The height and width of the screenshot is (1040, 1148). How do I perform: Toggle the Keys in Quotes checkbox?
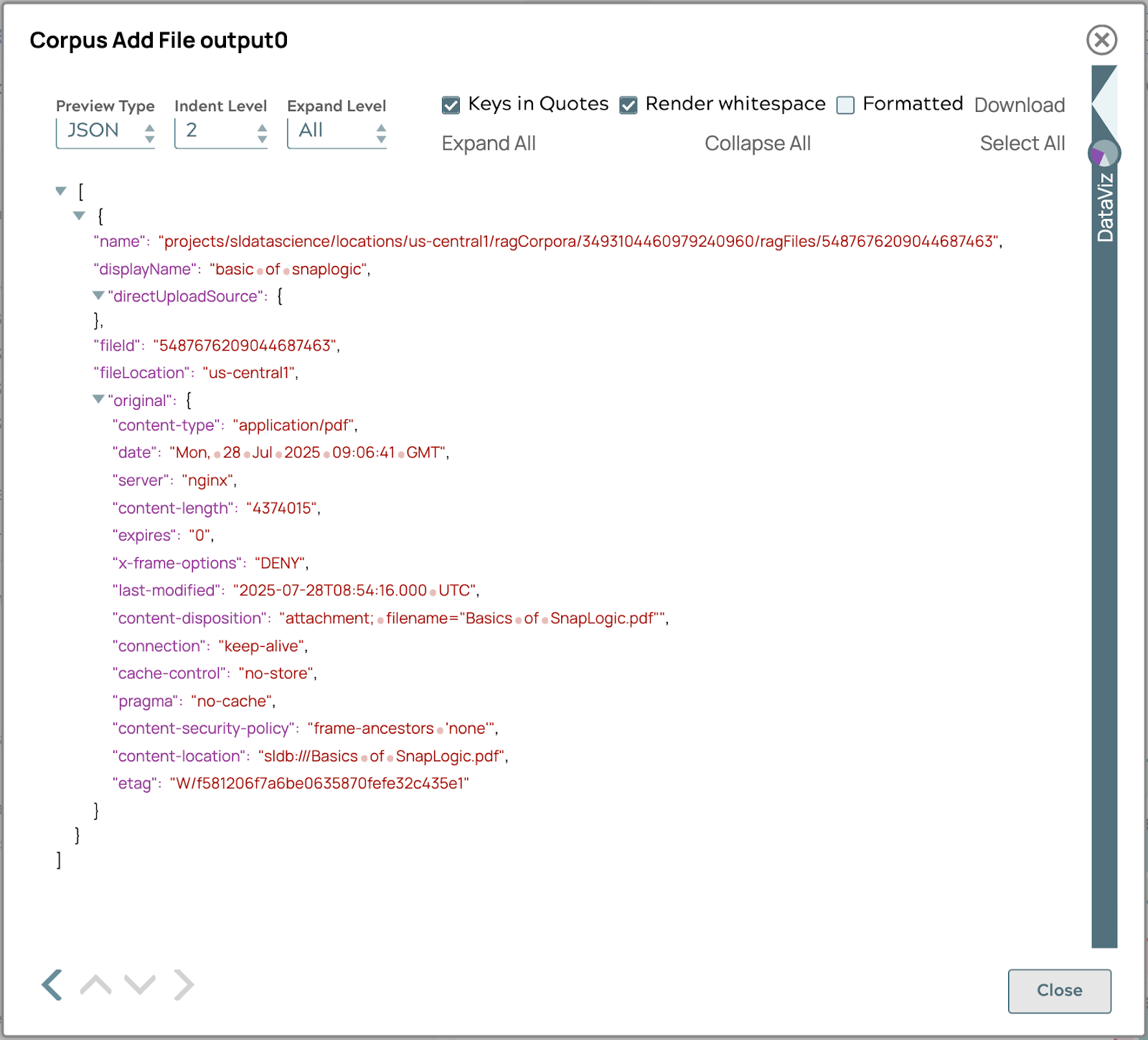click(x=451, y=105)
